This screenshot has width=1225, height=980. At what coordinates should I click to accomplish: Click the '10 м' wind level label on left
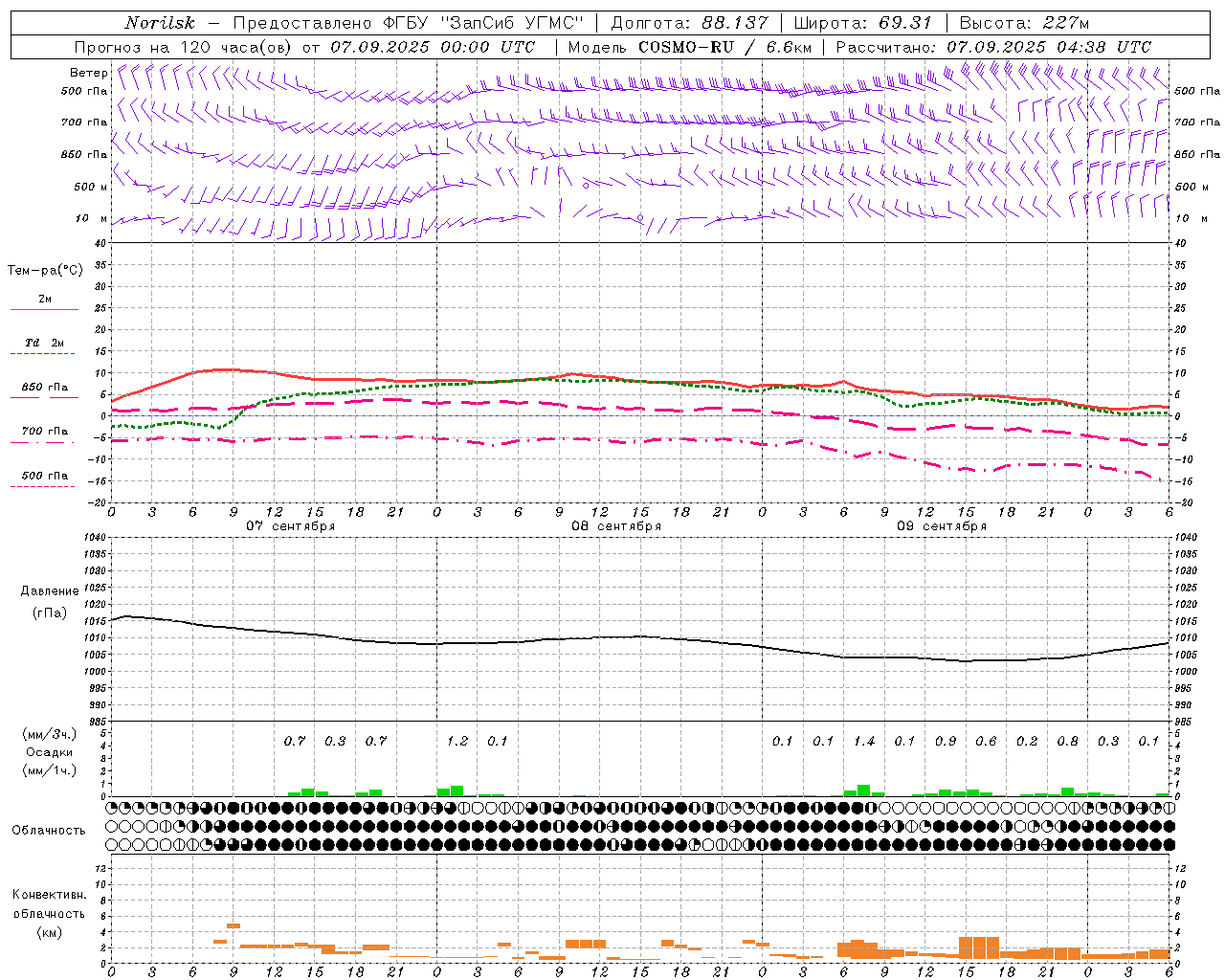[91, 218]
